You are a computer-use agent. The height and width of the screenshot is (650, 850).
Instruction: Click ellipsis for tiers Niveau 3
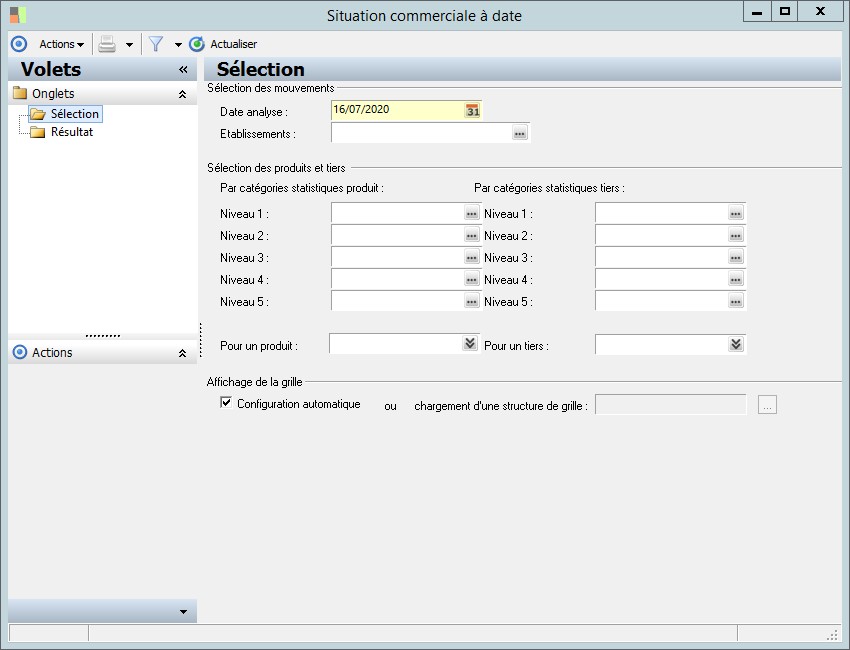pos(735,258)
